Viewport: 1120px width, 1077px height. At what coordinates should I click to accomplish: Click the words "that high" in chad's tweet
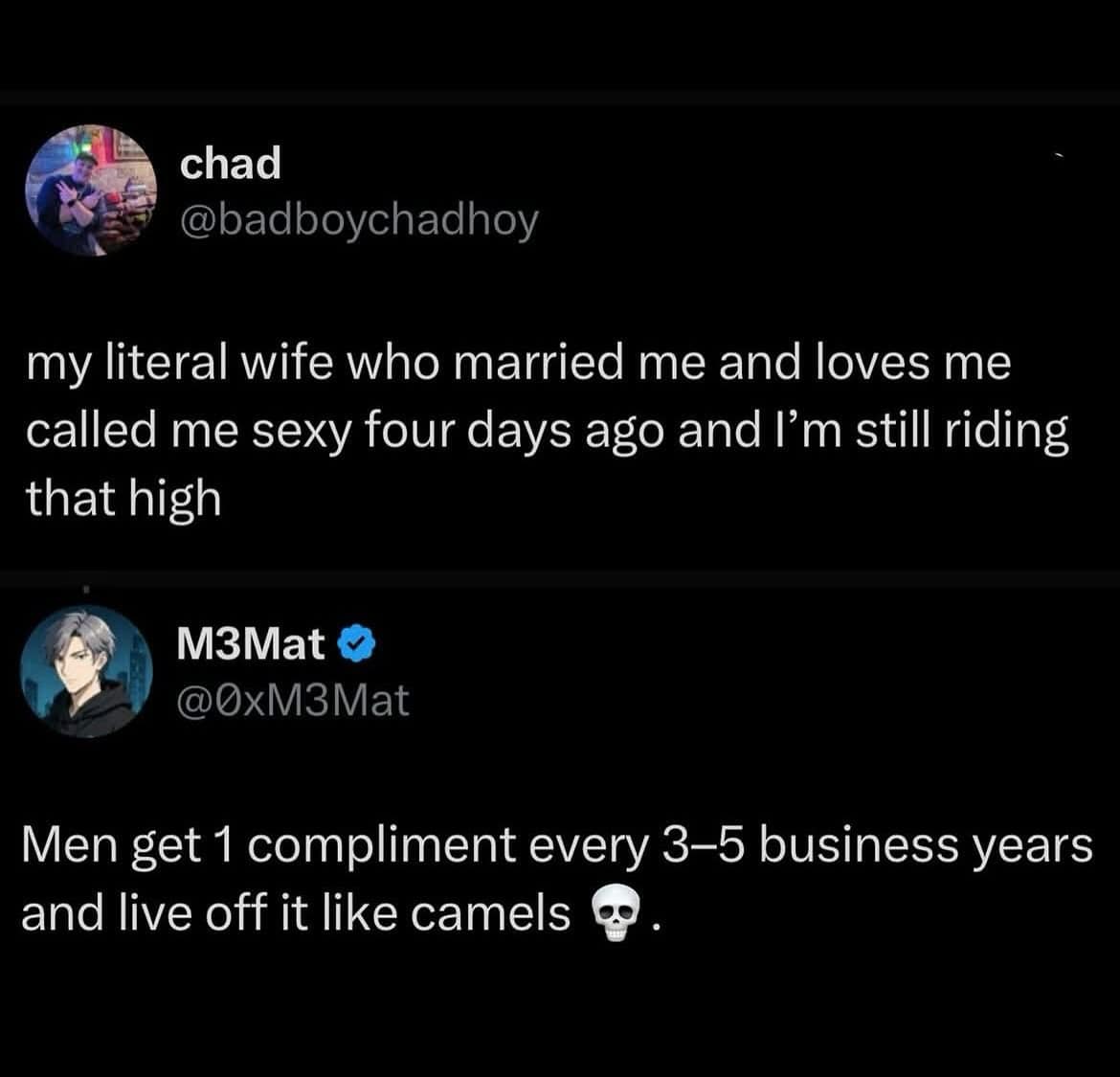point(123,498)
